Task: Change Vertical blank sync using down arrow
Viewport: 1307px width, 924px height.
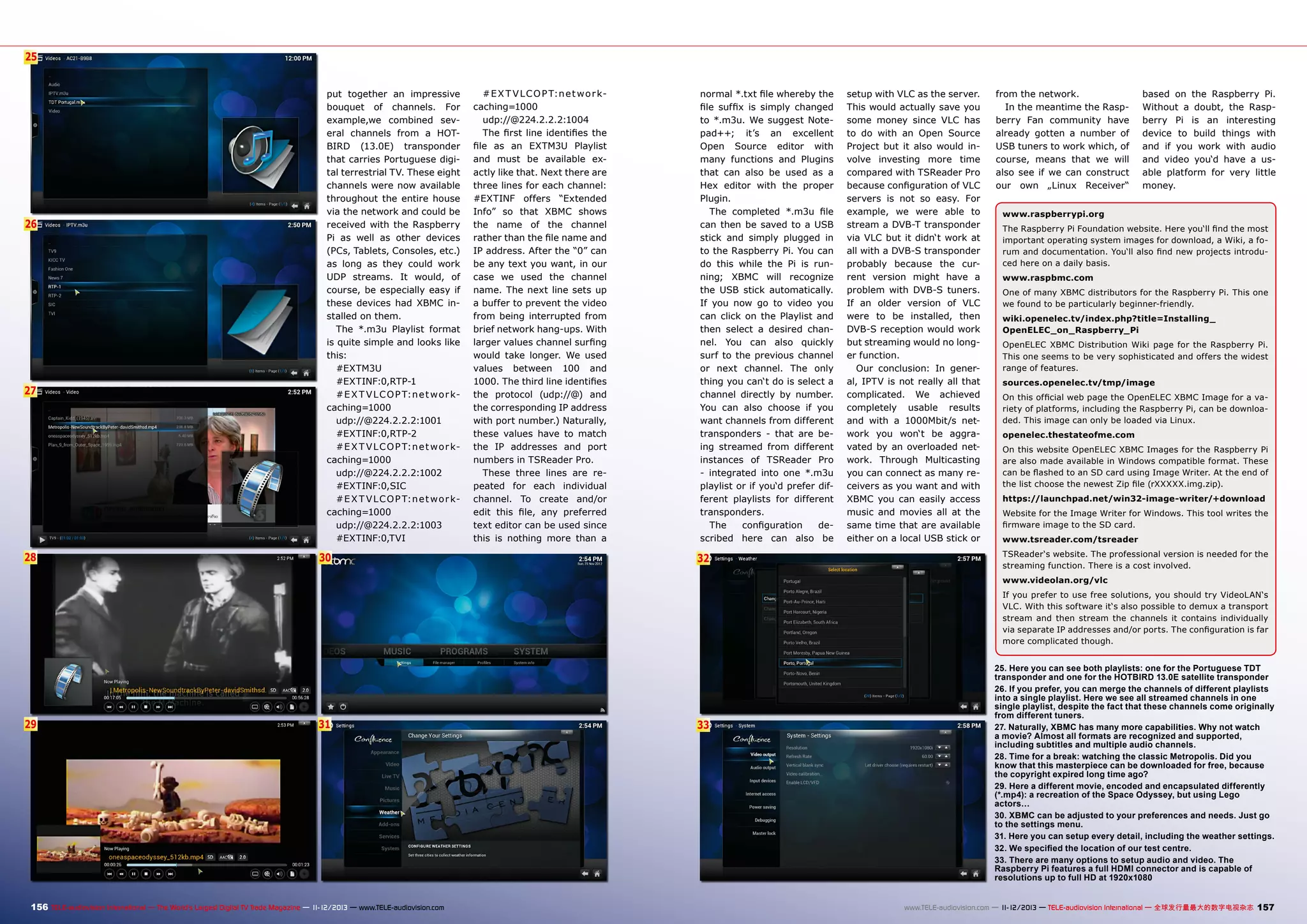Action: [939, 764]
